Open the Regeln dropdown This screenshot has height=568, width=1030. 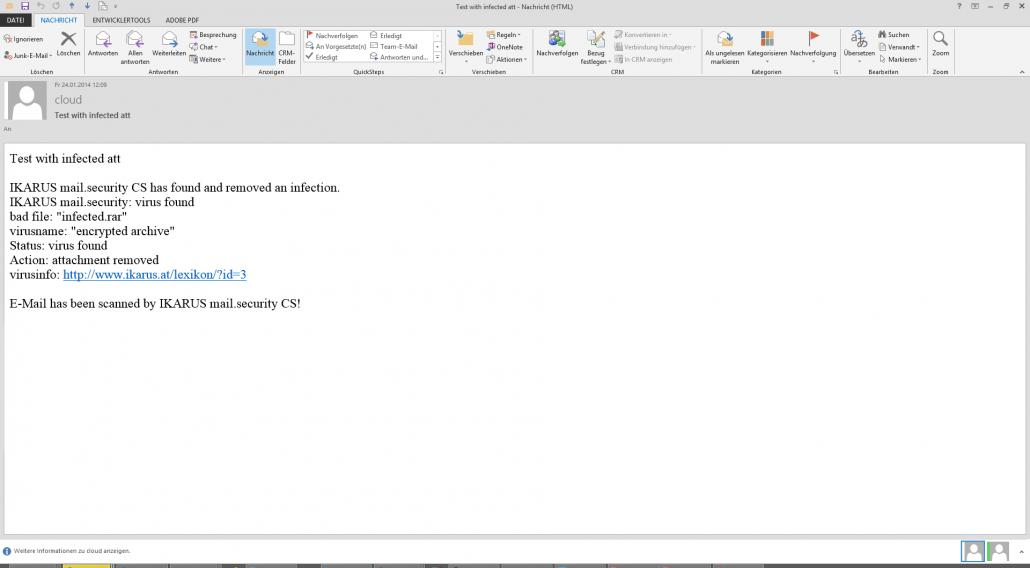(504, 35)
